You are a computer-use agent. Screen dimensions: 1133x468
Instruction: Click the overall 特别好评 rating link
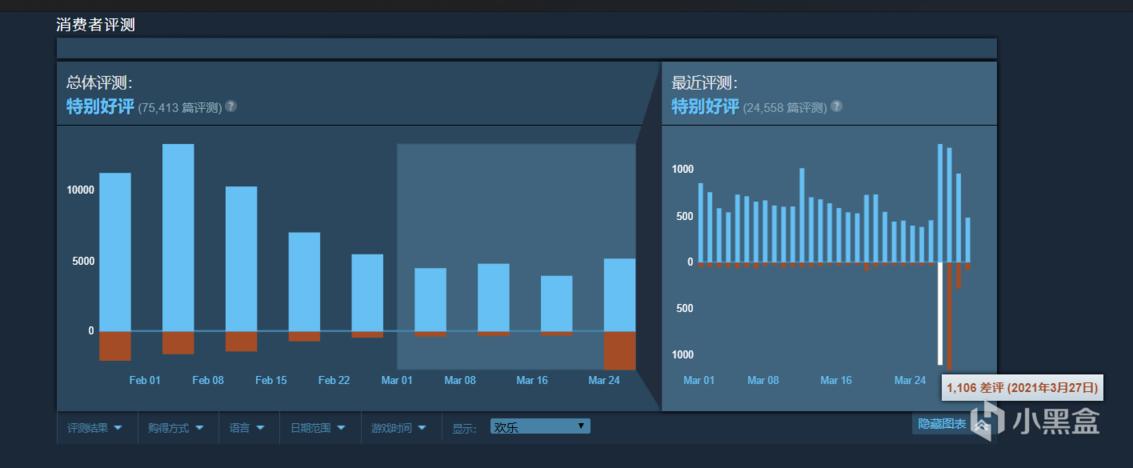click(x=100, y=106)
